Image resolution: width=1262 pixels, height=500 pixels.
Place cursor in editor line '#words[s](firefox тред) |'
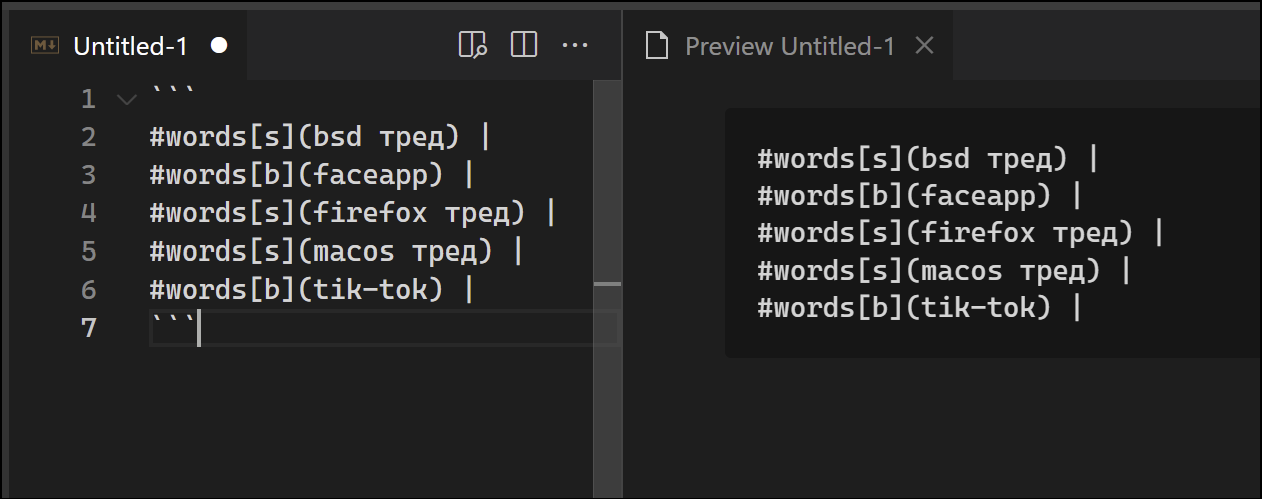(352, 213)
